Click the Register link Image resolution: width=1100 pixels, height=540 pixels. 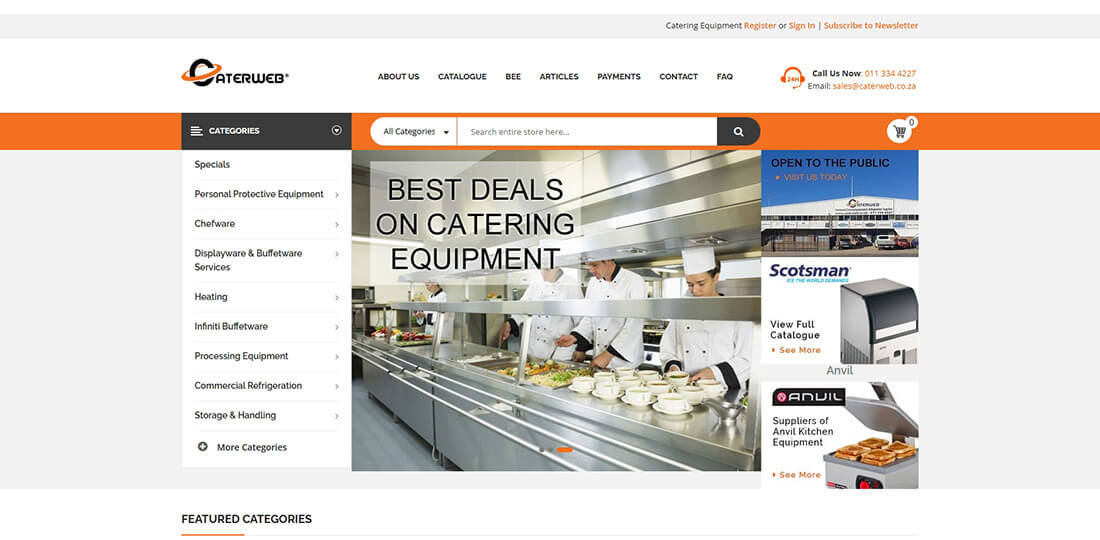760,25
